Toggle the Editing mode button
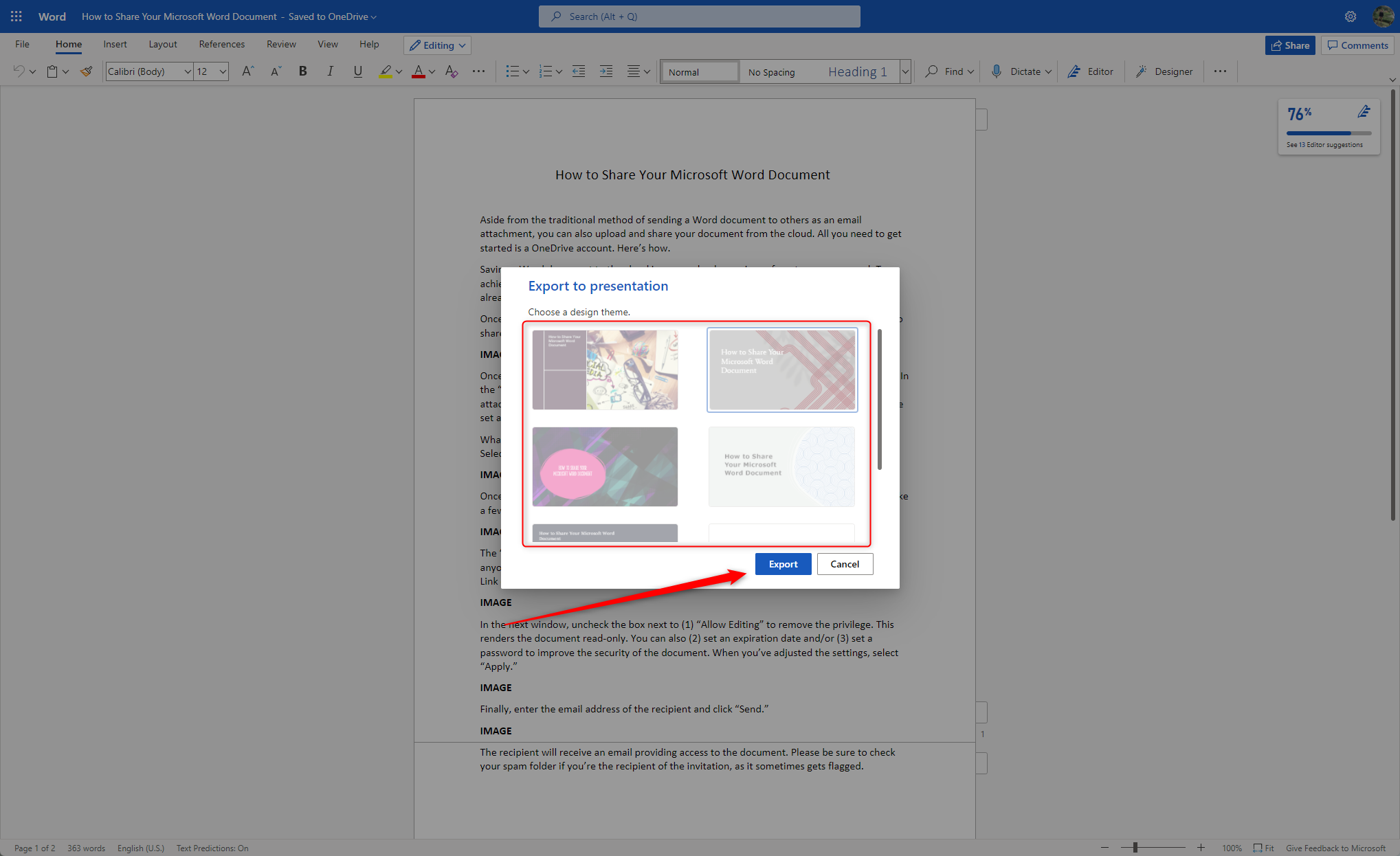Image resolution: width=1400 pixels, height=856 pixels. pos(438,45)
